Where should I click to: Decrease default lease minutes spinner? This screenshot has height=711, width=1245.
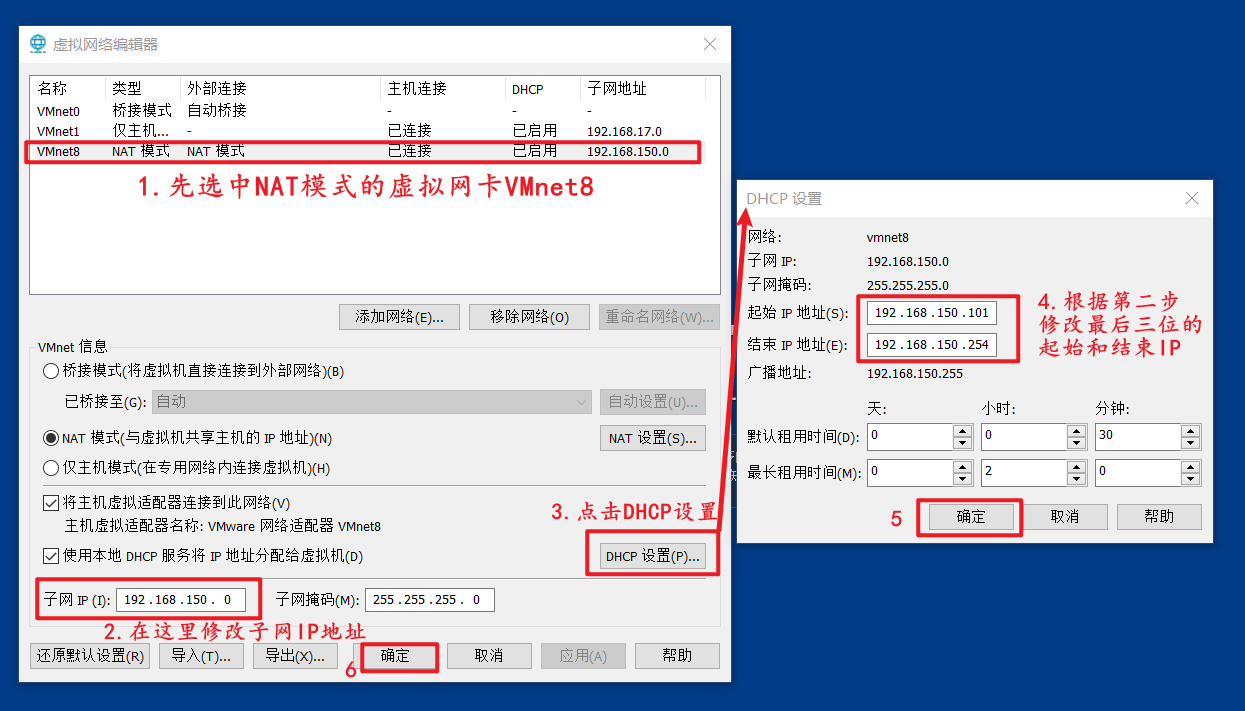tap(1191, 443)
